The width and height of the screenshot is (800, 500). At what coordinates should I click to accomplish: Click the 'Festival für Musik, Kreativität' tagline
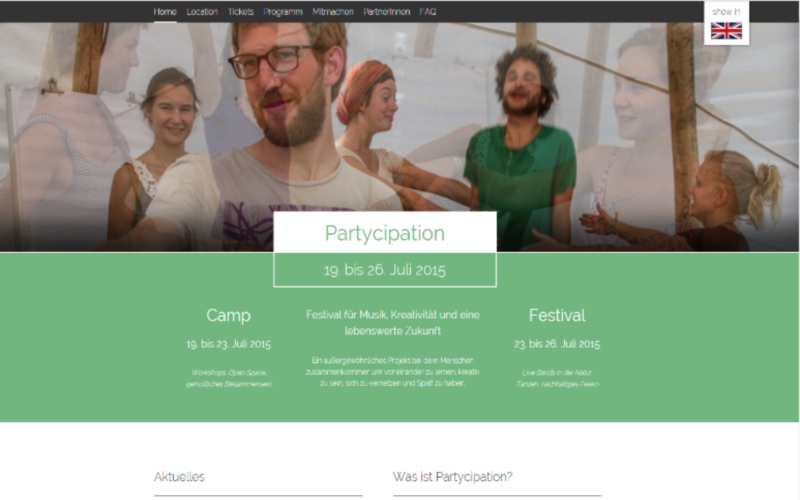tap(392, 322)
